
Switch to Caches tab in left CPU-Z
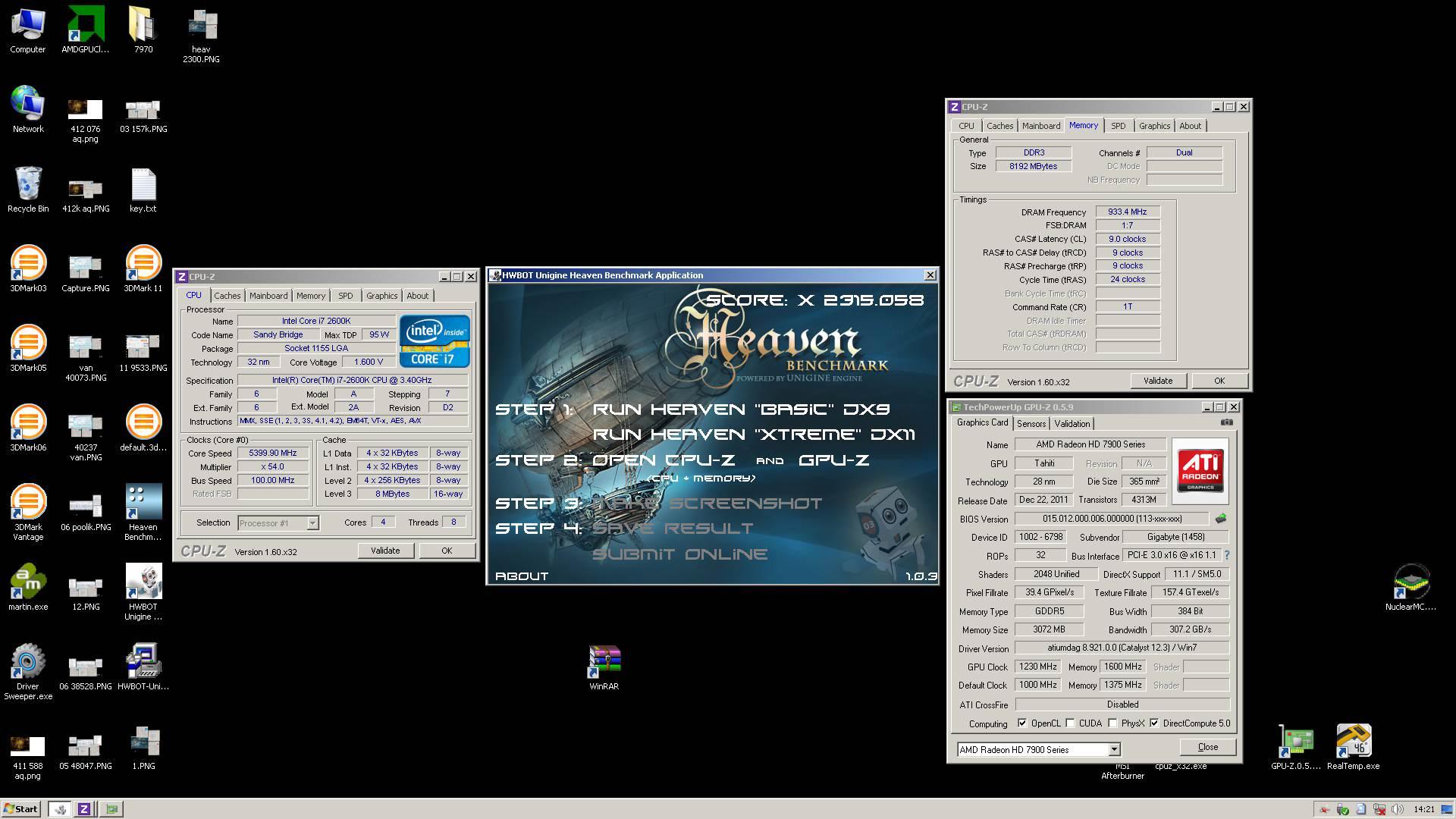227,296
